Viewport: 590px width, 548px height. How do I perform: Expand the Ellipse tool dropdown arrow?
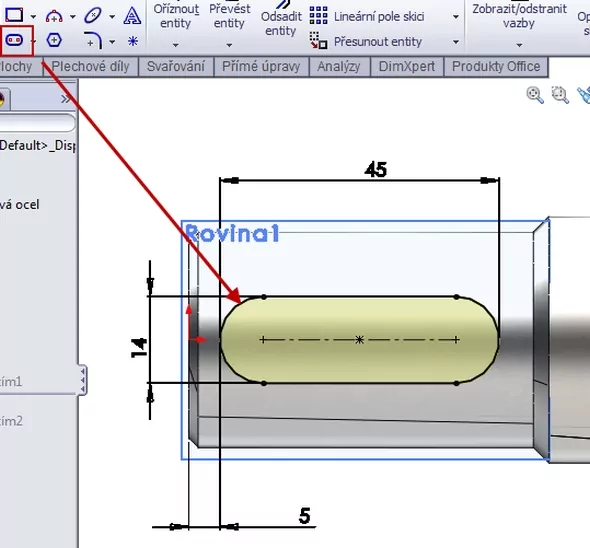point(112,17)
